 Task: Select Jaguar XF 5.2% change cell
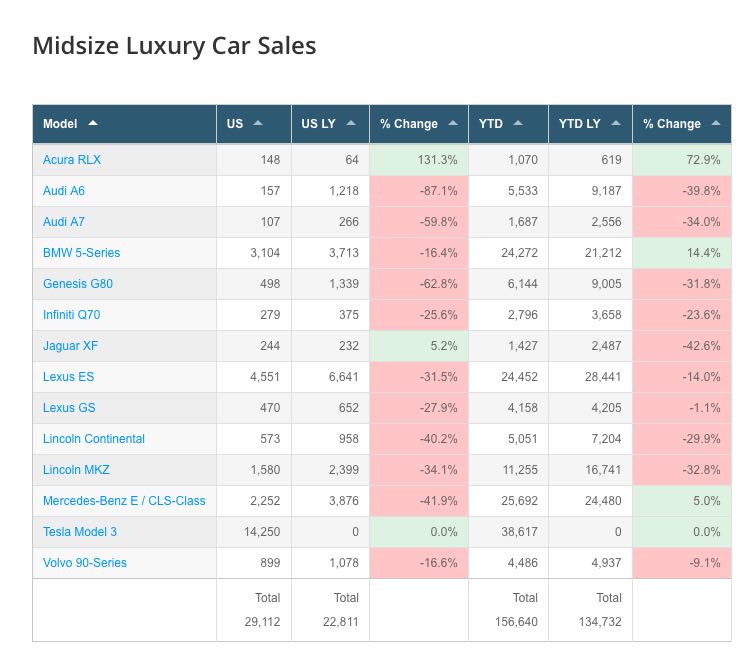[419, 346]
